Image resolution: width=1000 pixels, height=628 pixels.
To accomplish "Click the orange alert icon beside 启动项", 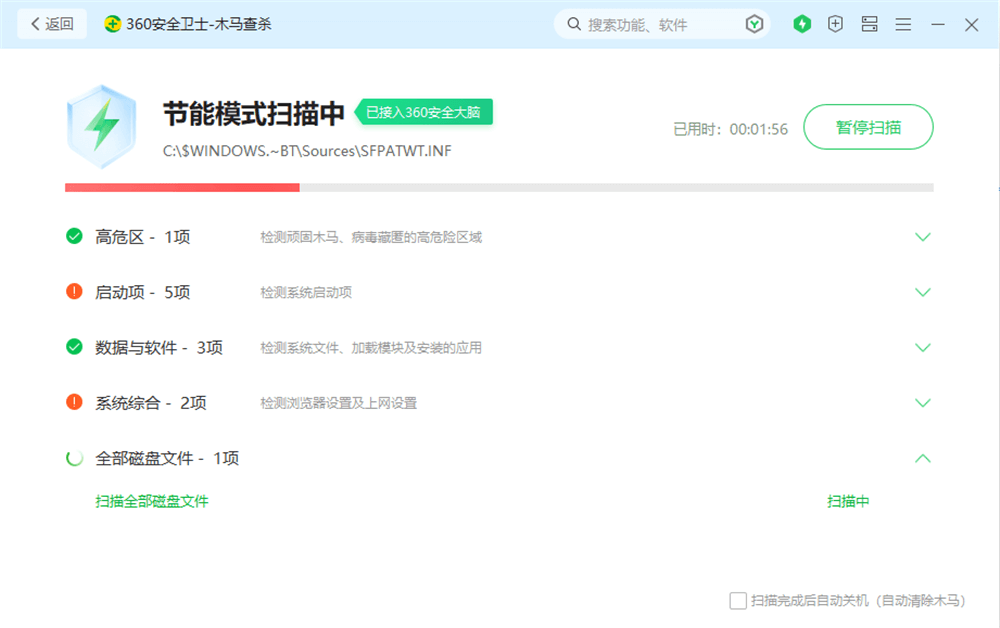I will [73, 292].
